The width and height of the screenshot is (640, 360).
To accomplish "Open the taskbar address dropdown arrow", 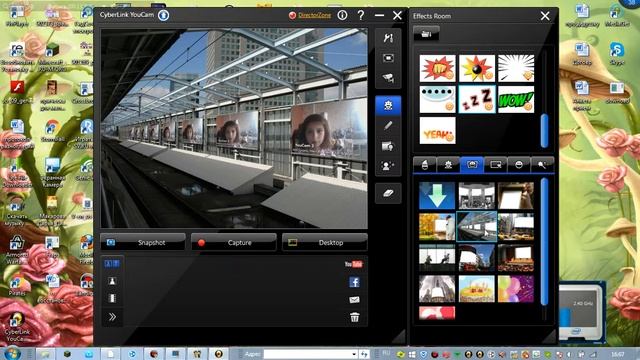I will tap(354, 354).
